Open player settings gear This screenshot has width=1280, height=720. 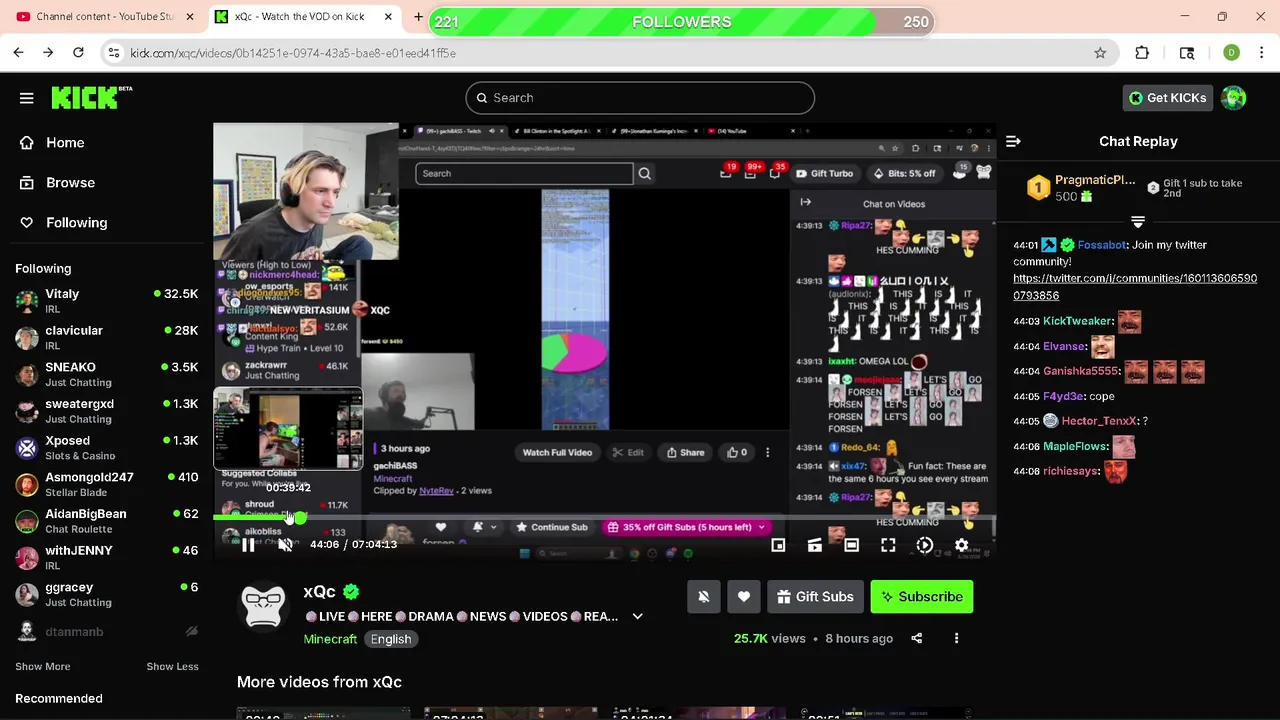(x=961, y=545)
